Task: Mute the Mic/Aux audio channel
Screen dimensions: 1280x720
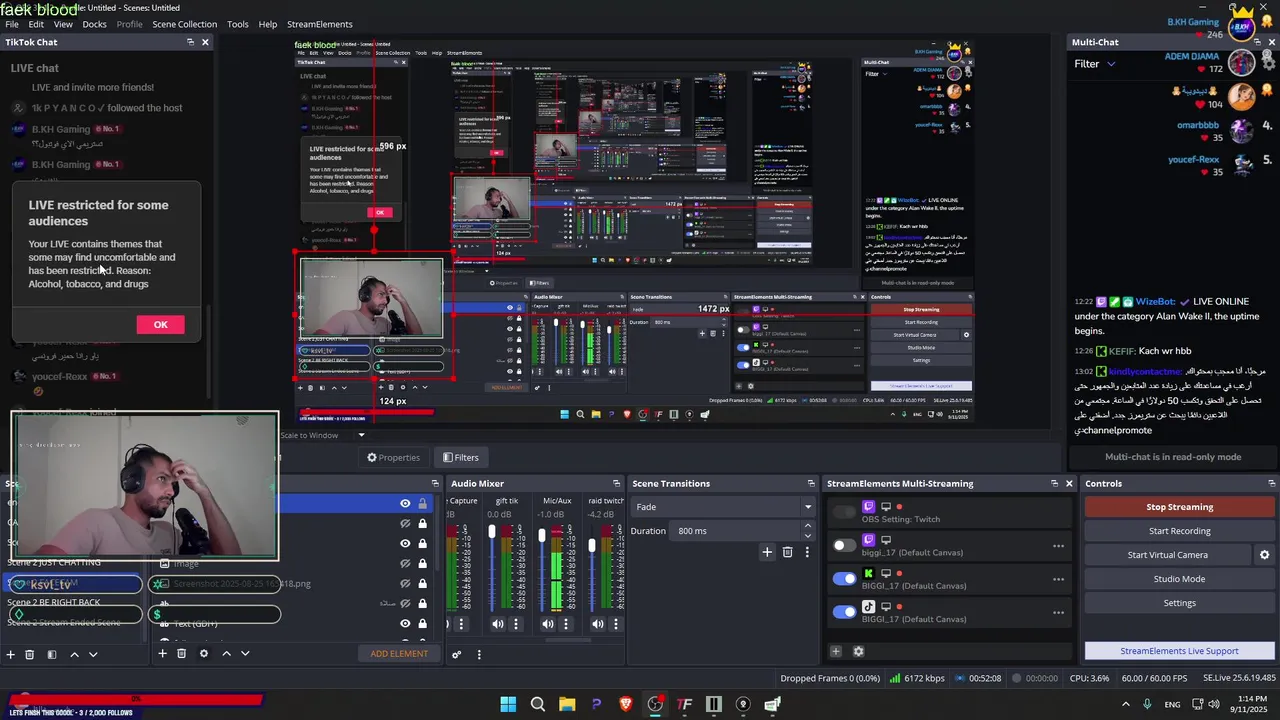Action: pos(548,624)
